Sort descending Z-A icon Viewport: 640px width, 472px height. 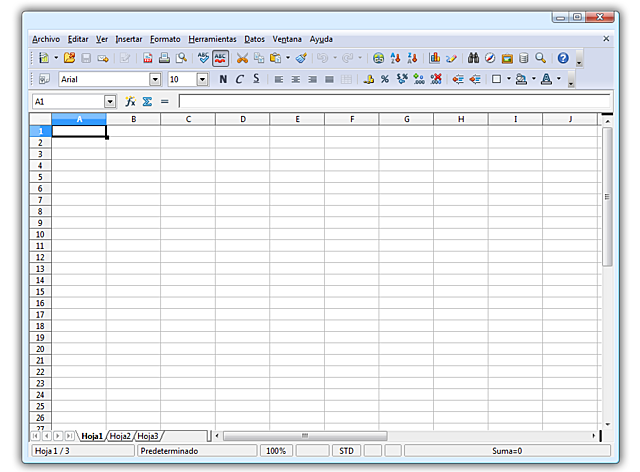tap(412, 58)
